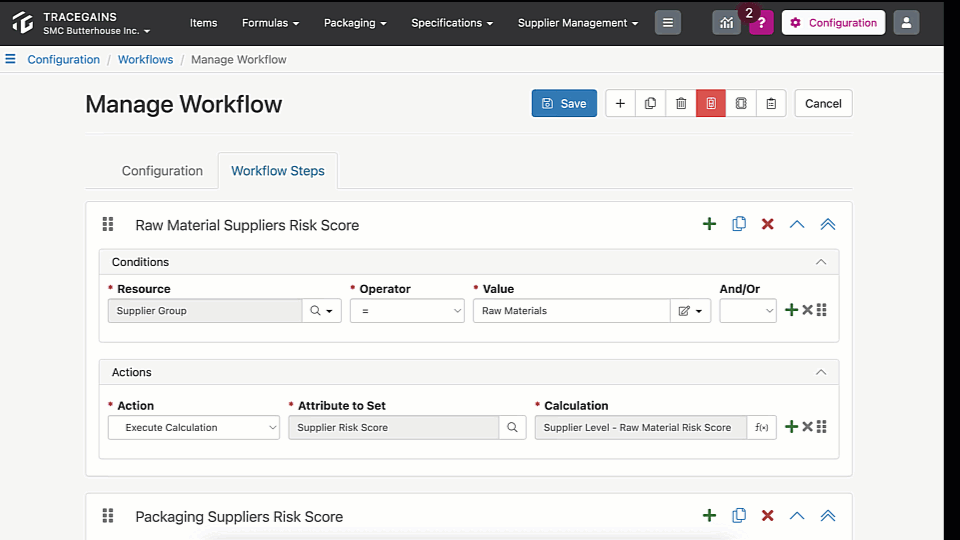The image size is (960, 540).
Task: Open the Operator dropdown
Action: [407, 310]
